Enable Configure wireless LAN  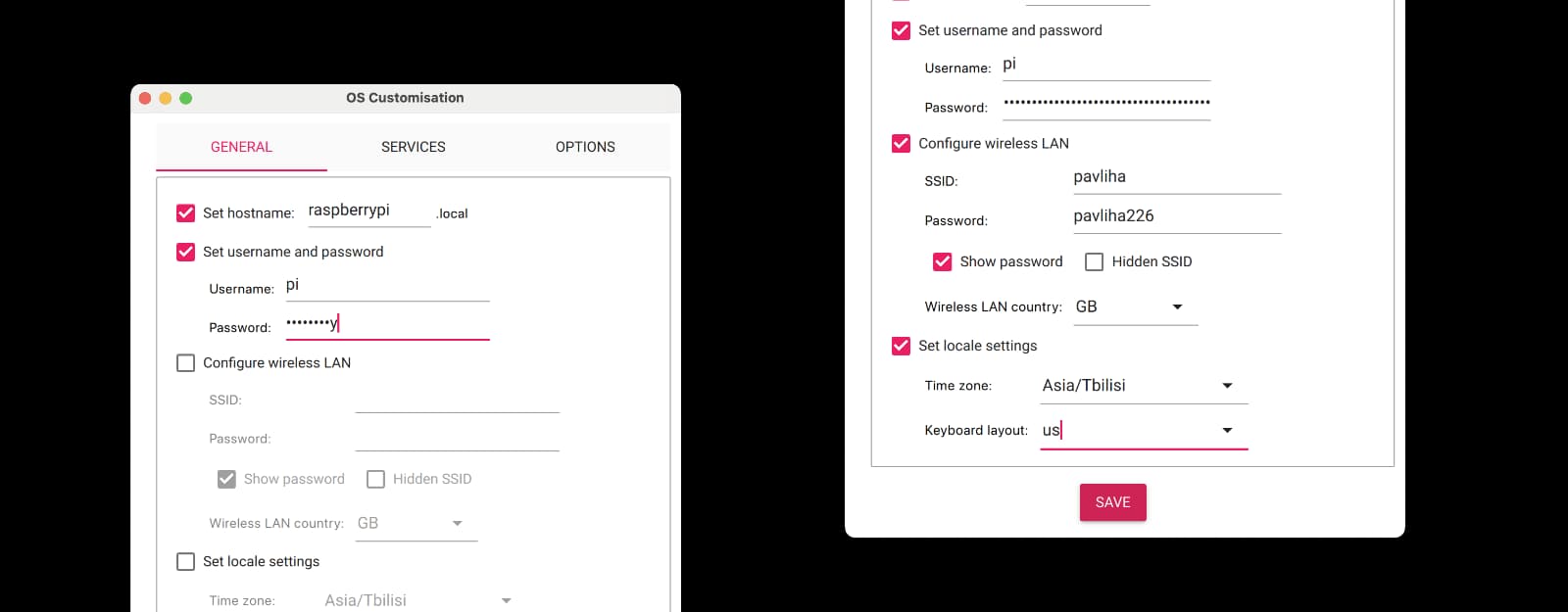pos(185,362)
